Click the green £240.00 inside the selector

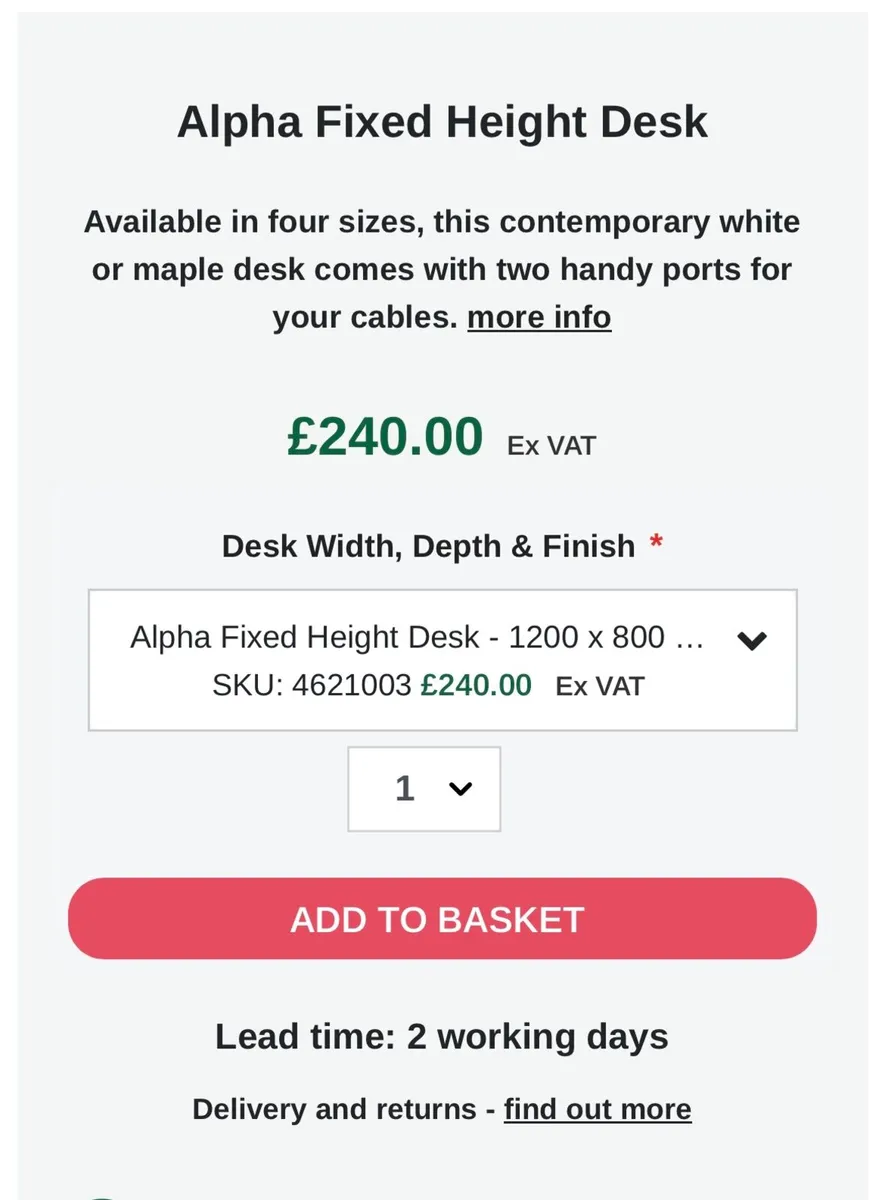[476, 686]
